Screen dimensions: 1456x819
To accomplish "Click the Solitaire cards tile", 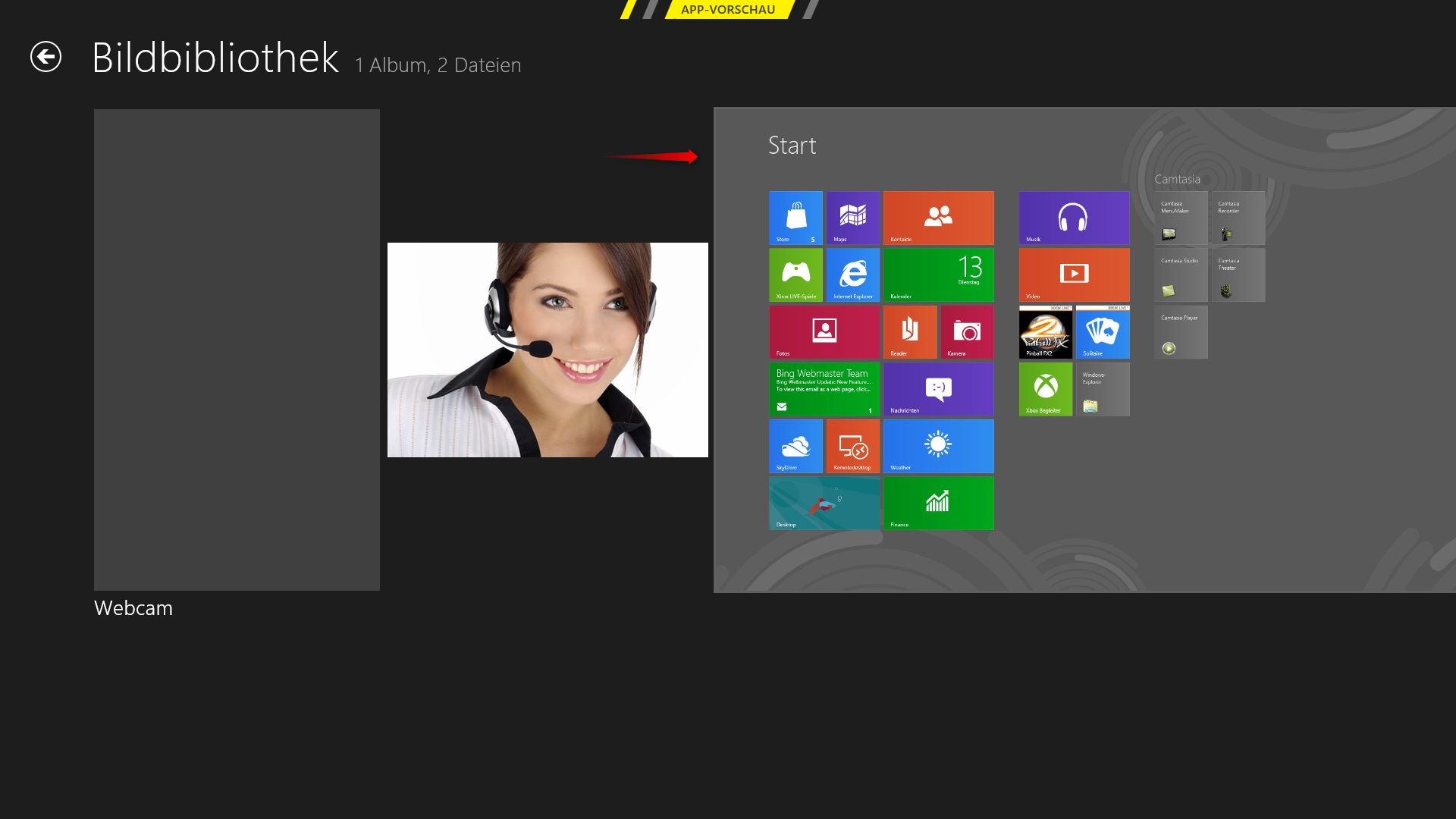I will point(1103,332).
